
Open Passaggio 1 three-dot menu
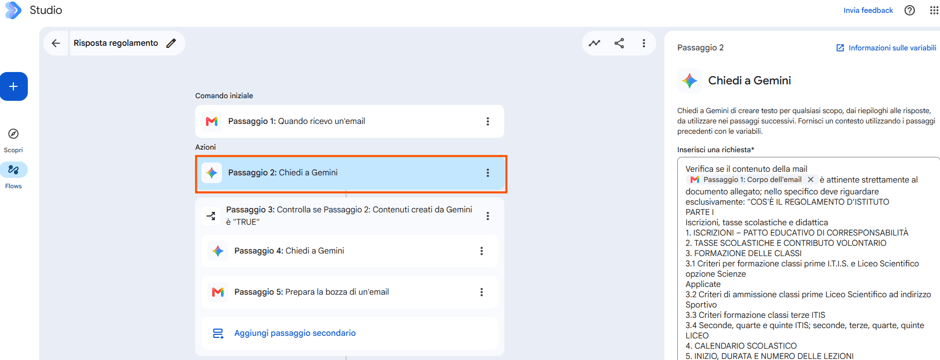tap(487, 122)
